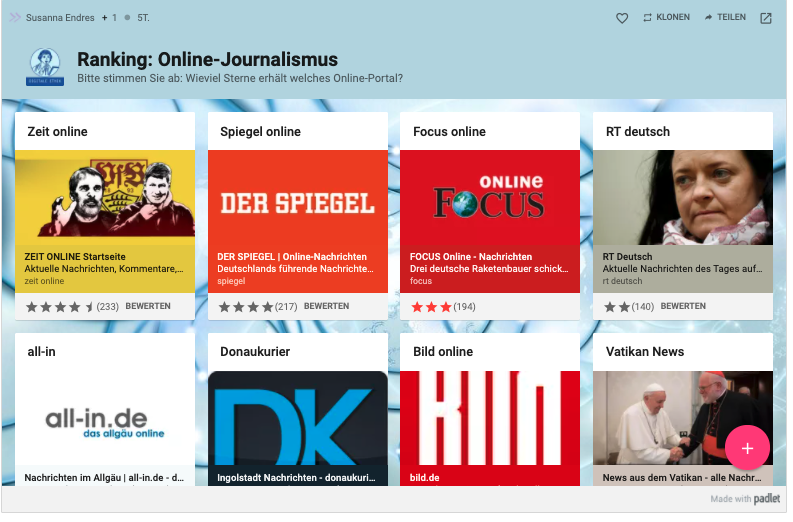
Task: Click the TEILEN share button
Action: click(725, 17)
